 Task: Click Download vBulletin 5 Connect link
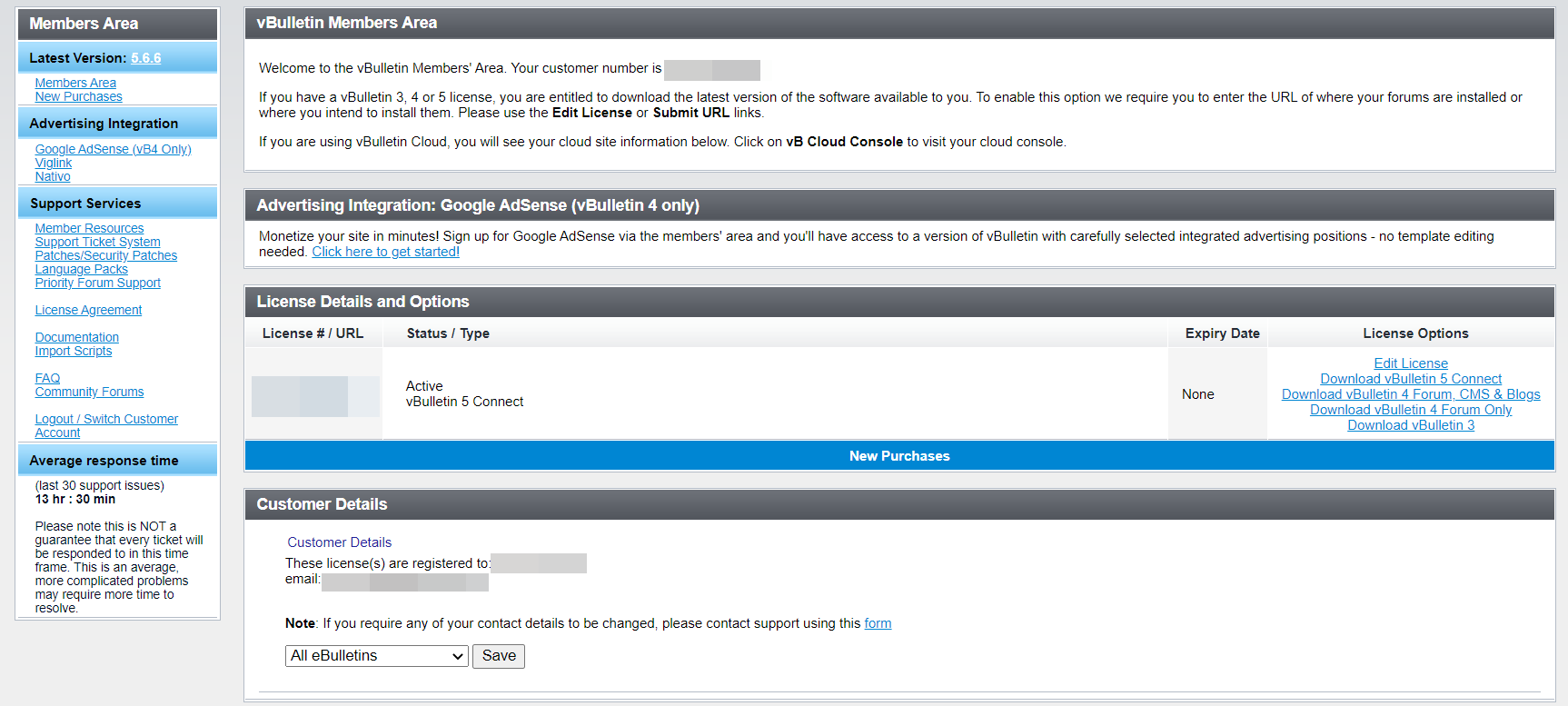tap(1411, 379)
